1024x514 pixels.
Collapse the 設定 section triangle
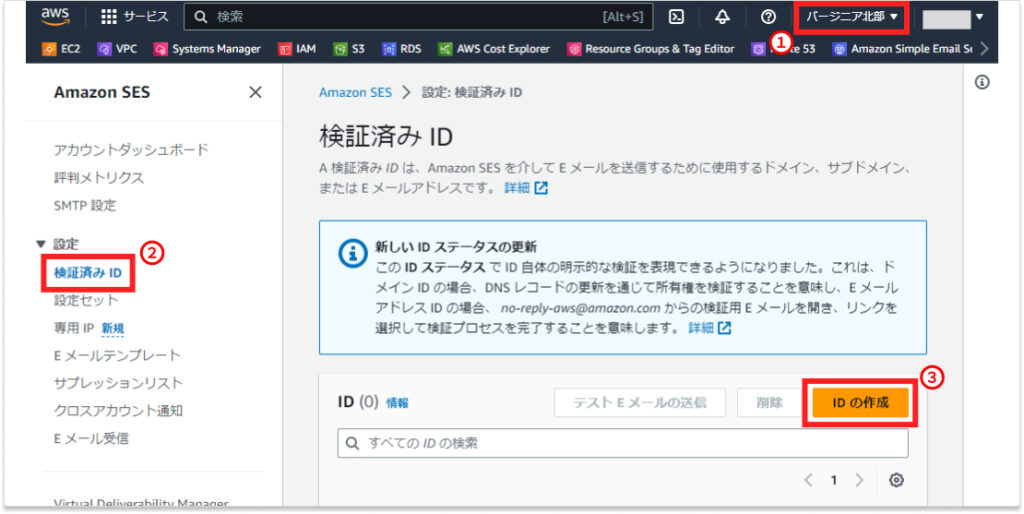tap(42, 245)
